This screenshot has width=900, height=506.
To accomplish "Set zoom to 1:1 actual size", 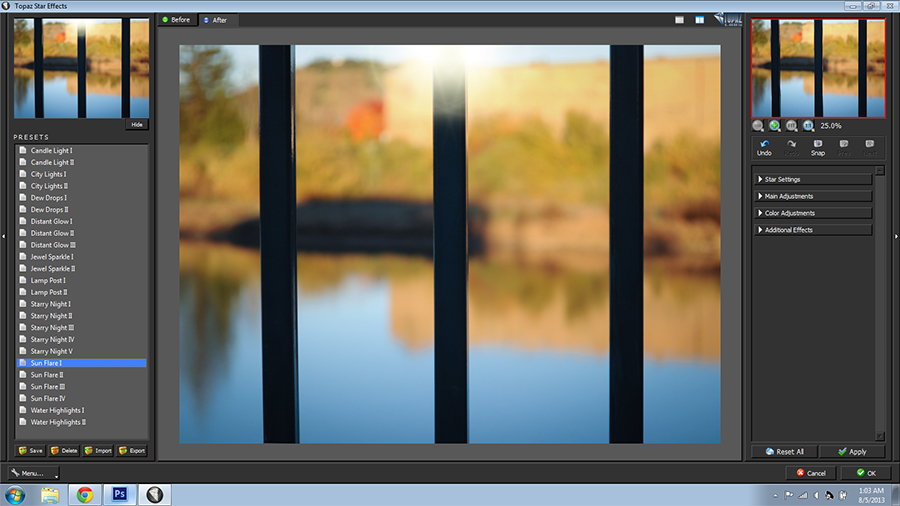I will pos(807,126).
